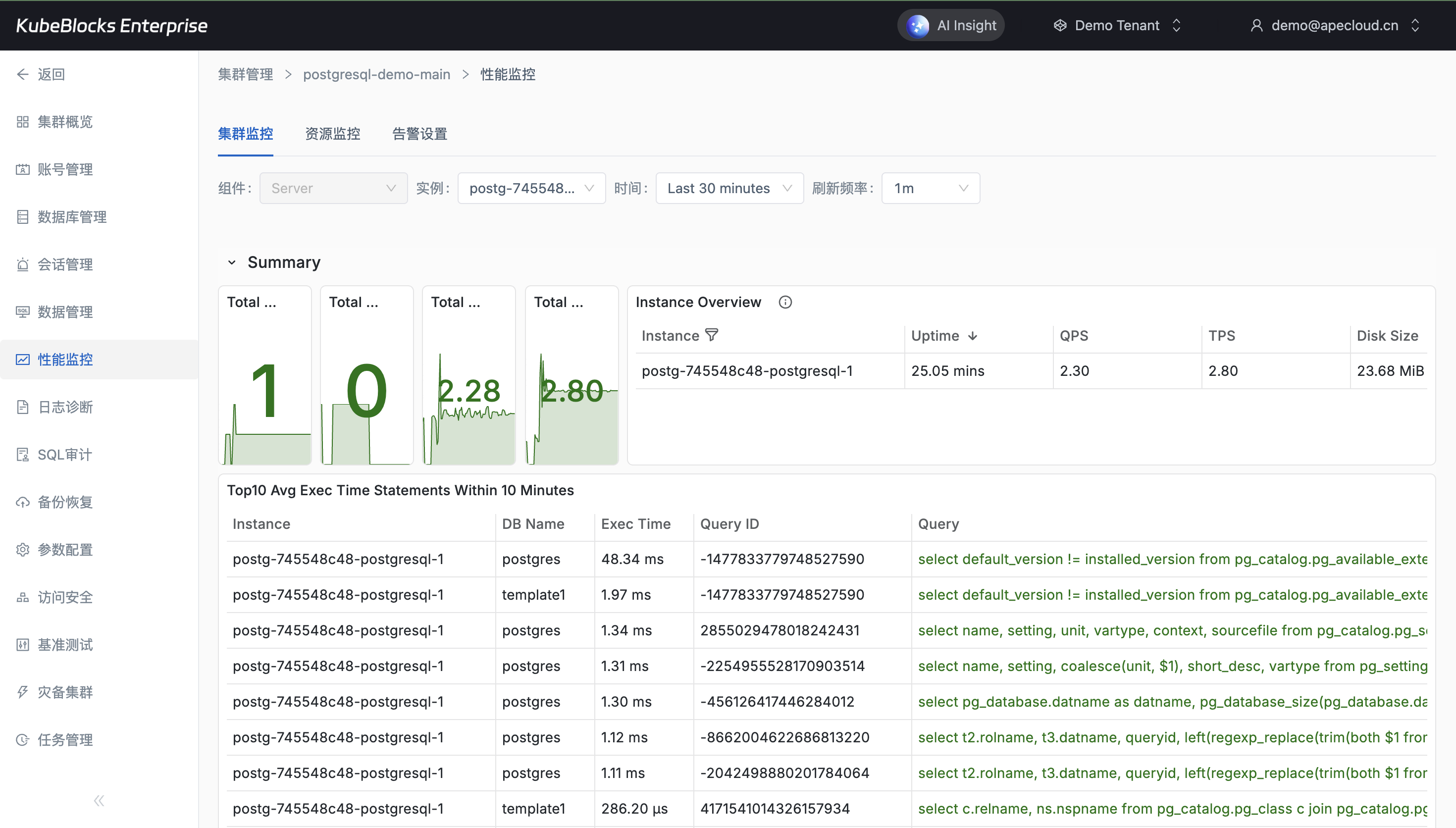Click the 返回 back arrow

(23, 74)
